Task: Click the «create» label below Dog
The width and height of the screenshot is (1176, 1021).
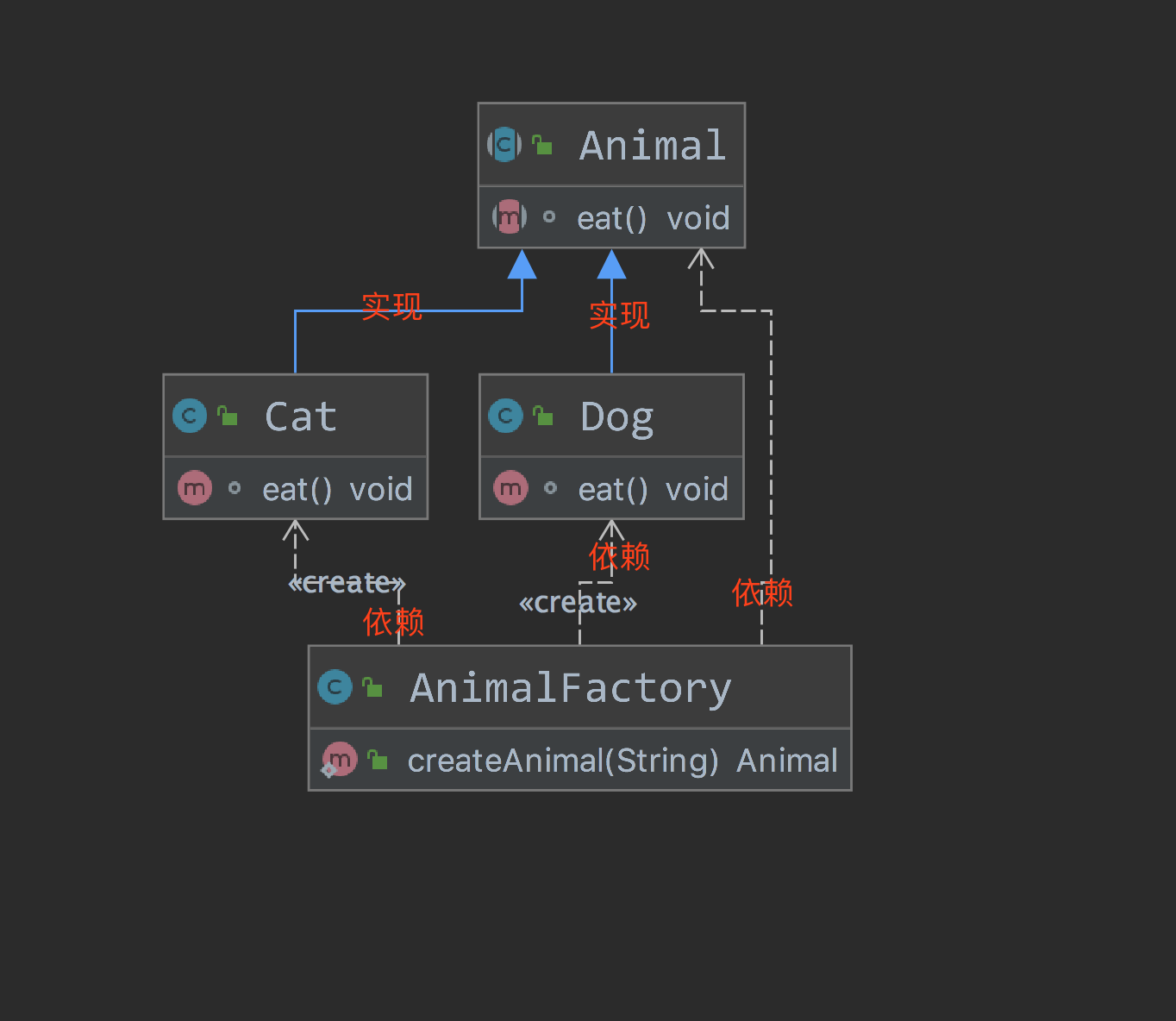Action: click(x=578, y=603)
